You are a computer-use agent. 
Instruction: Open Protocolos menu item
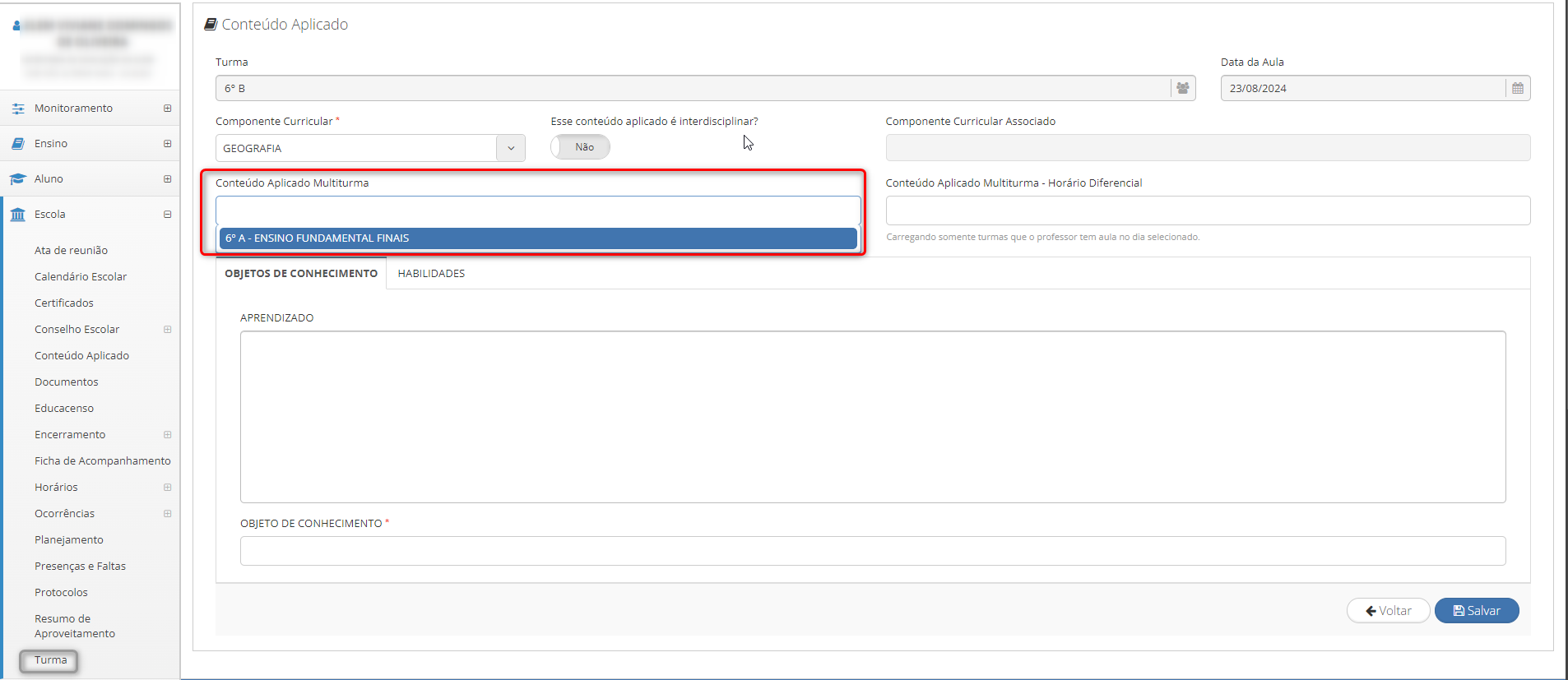[61, 593]
